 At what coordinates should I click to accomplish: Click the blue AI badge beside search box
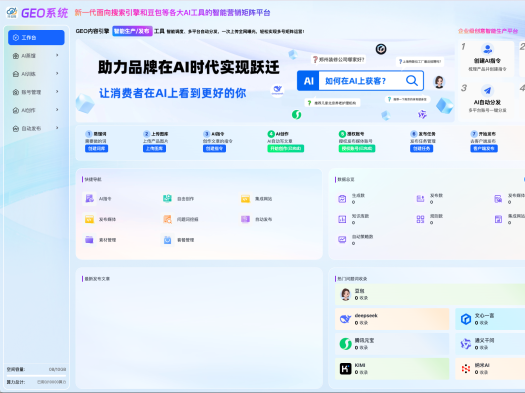tap(308, 81)
